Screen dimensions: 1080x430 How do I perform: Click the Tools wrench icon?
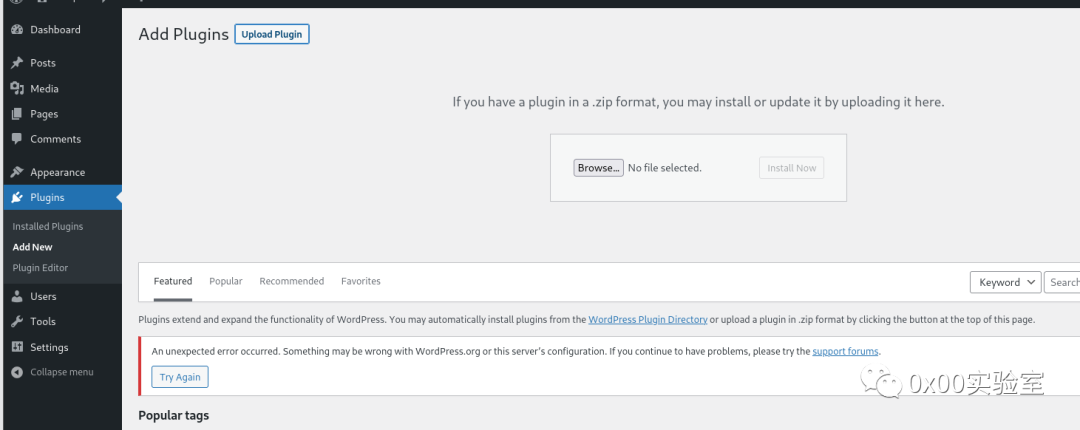coord(17,322)
